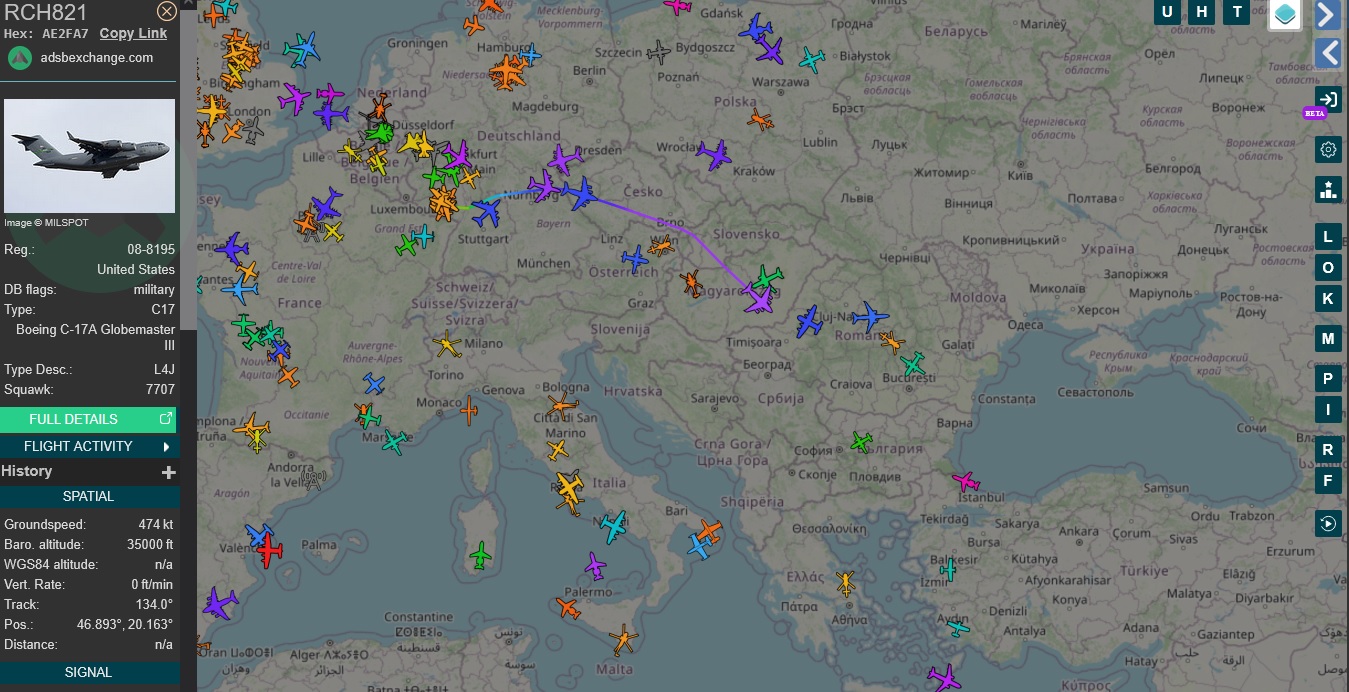Viewport: 1349px width, 692px height.
Task: Click the right-pointing chevron button
Action: tap(1327, 15)
